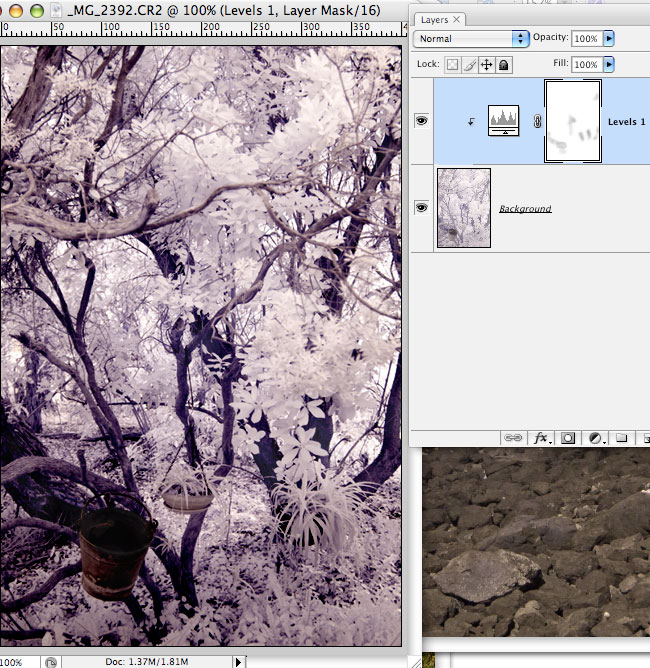Toggle lock transparent pixels
Viewport: 650px width, 668px height.
click(x=452, y=65)
